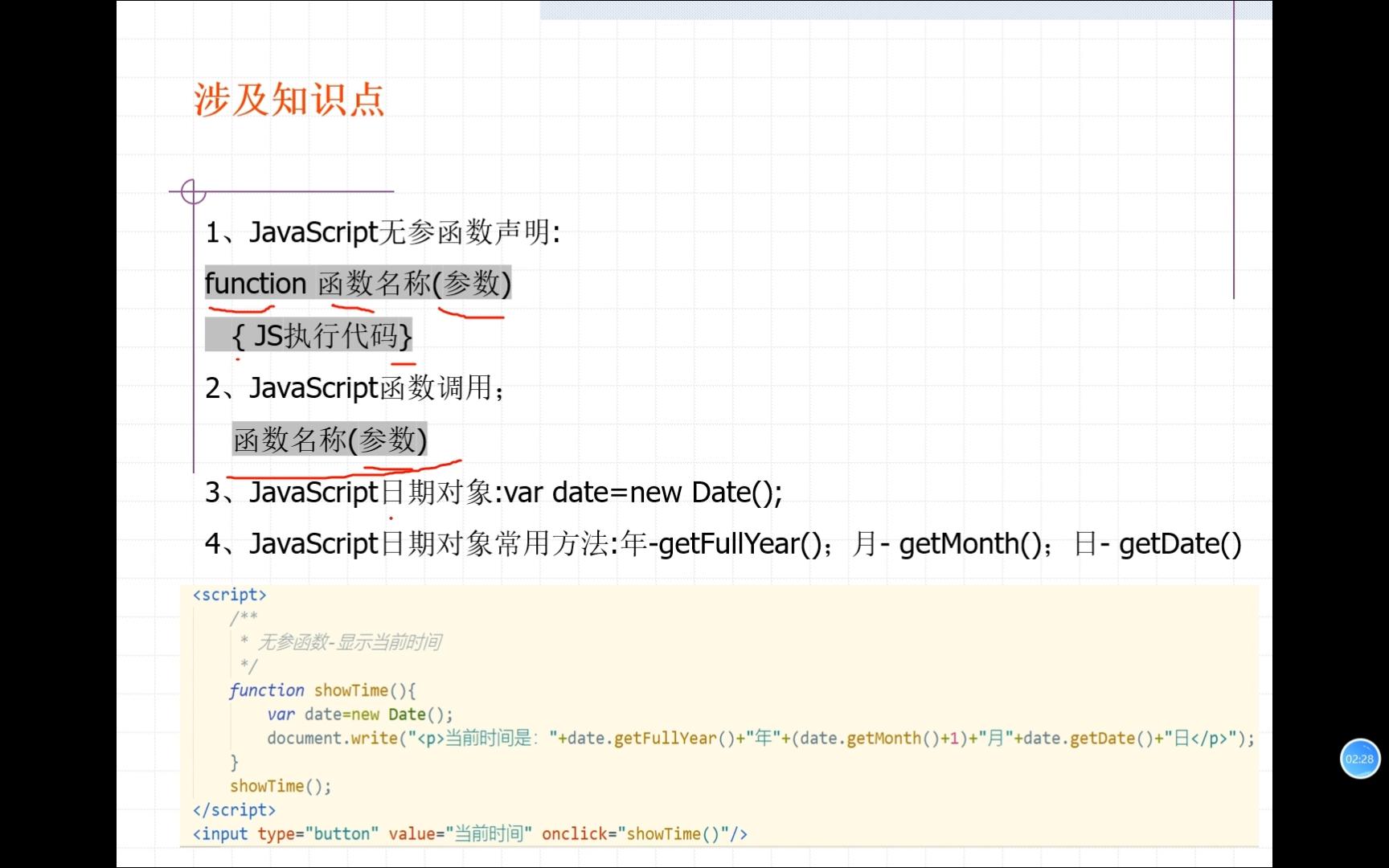
Task: Click the text 月- getMonth()
Action: coord(947,544)
